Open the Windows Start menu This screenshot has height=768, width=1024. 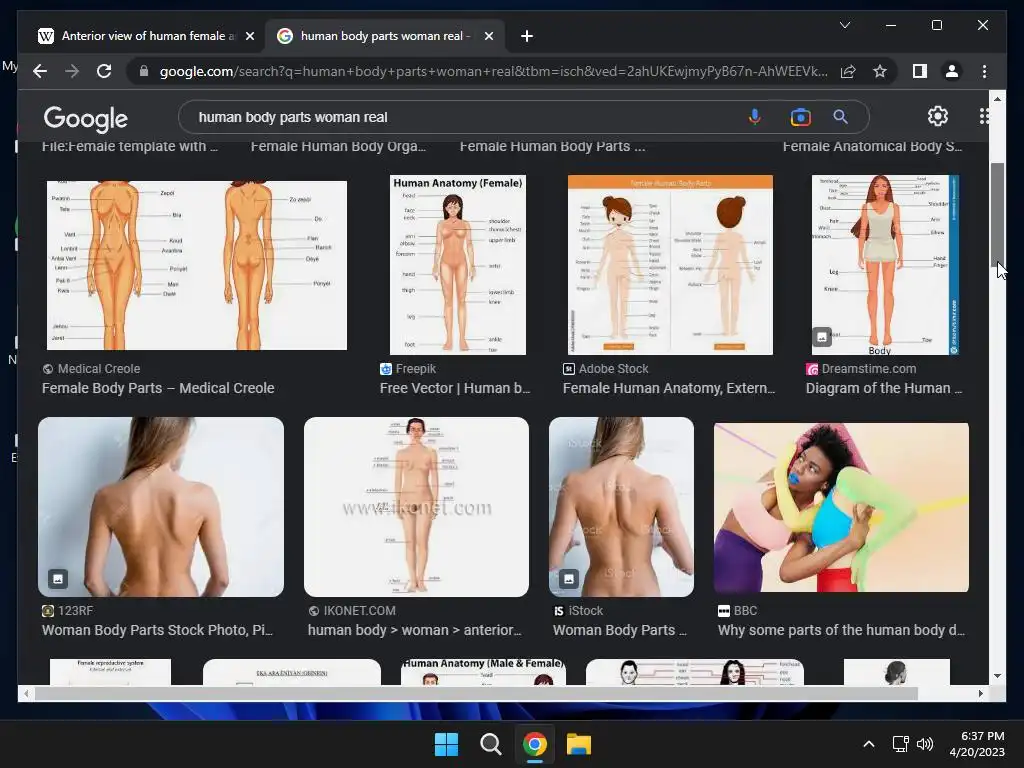[446, 744]
